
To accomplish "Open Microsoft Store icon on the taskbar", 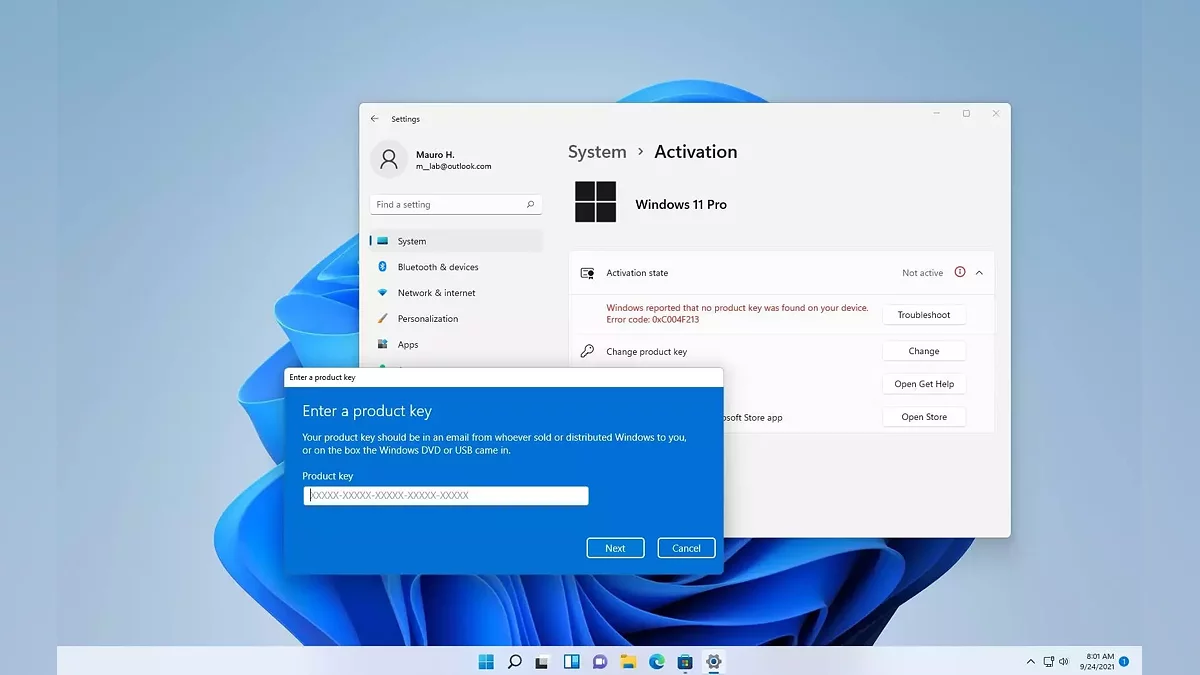I will click(685, 661).
